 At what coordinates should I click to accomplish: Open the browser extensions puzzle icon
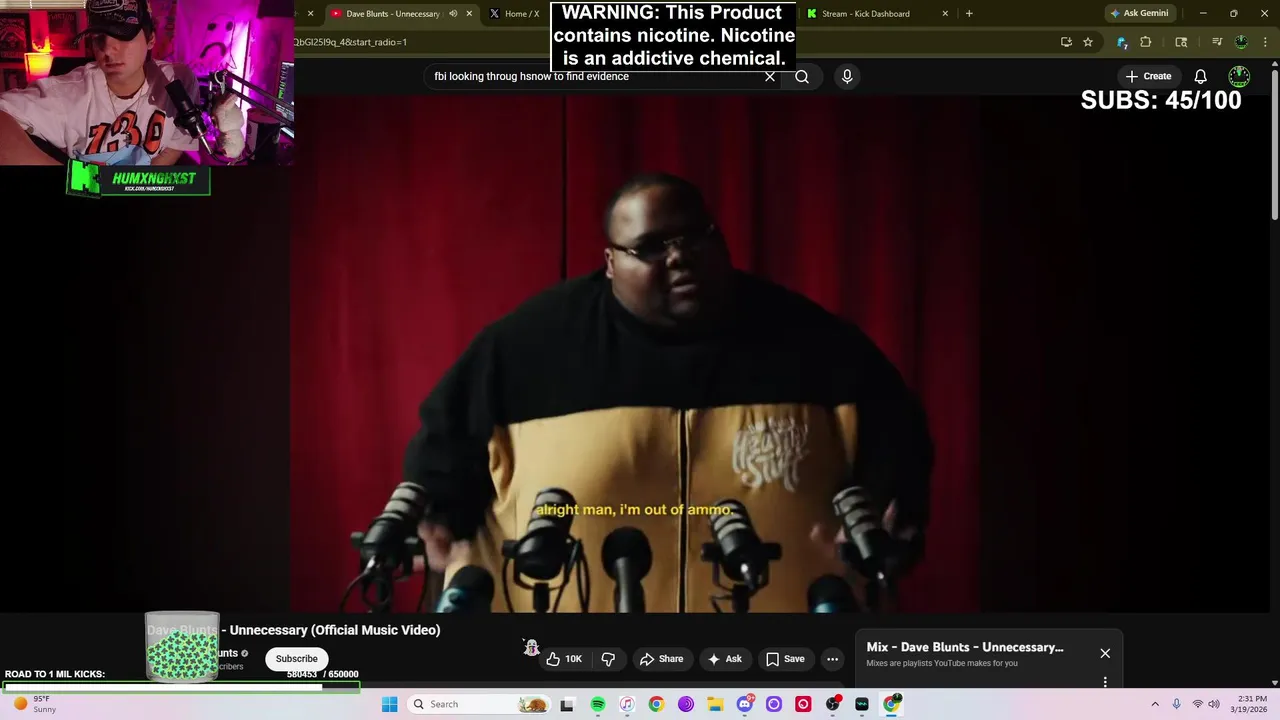1146,42
